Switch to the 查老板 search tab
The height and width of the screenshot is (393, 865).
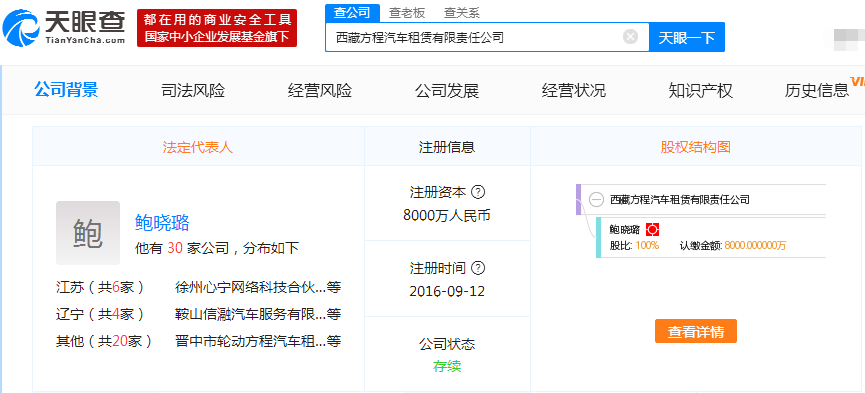(x=407, y=12)
